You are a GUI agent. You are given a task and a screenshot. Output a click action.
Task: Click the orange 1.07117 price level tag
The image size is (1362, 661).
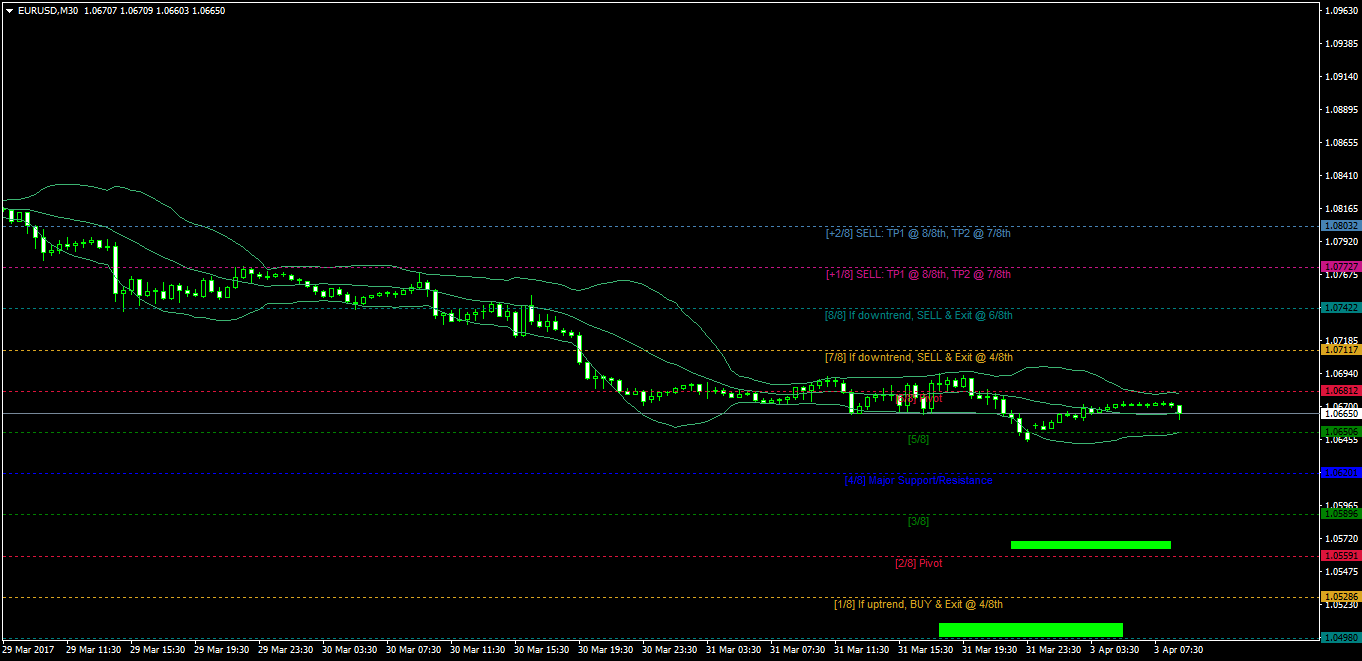1340,350
